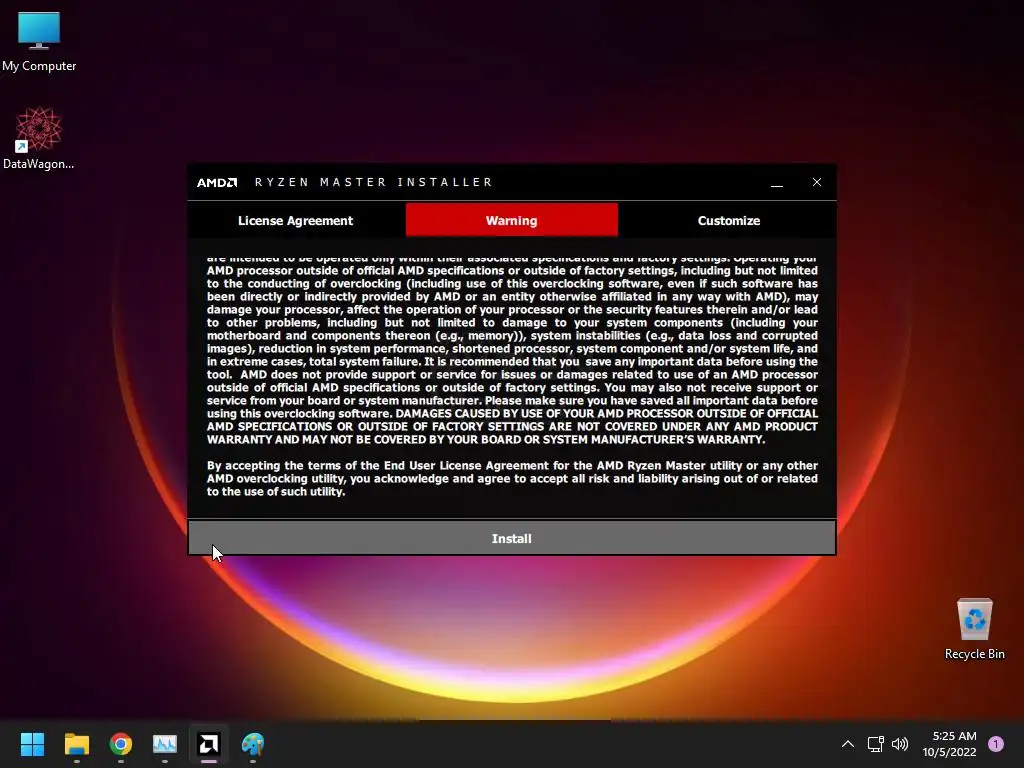Open the notification badge showing 1
The image size is (1024, 768).
click(996, 744)
